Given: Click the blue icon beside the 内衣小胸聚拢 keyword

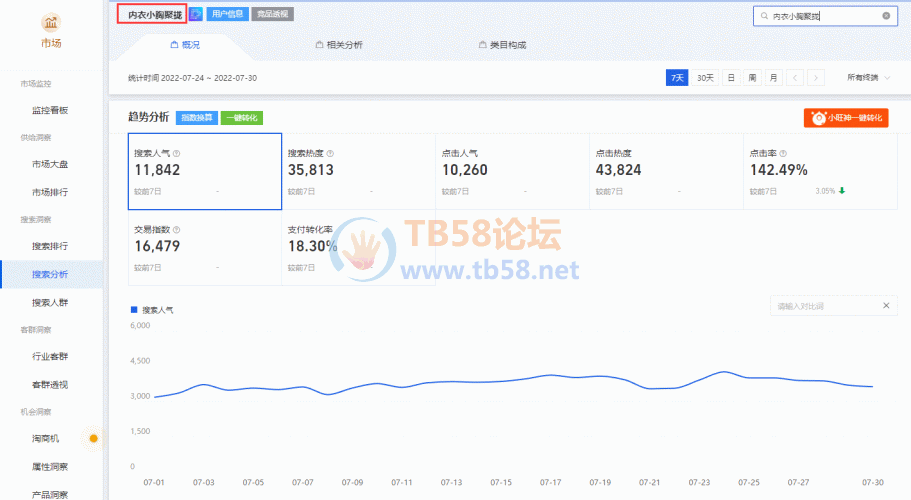Looking at the screenshot, I should tap(196, 15).
